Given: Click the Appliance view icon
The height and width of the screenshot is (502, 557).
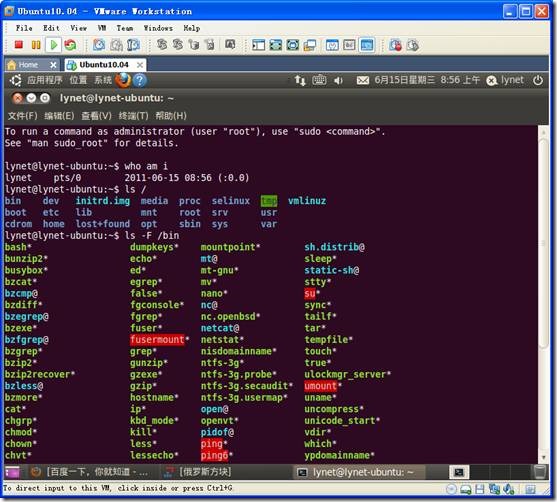Looking at the screenshot, I should click(349, 45).
